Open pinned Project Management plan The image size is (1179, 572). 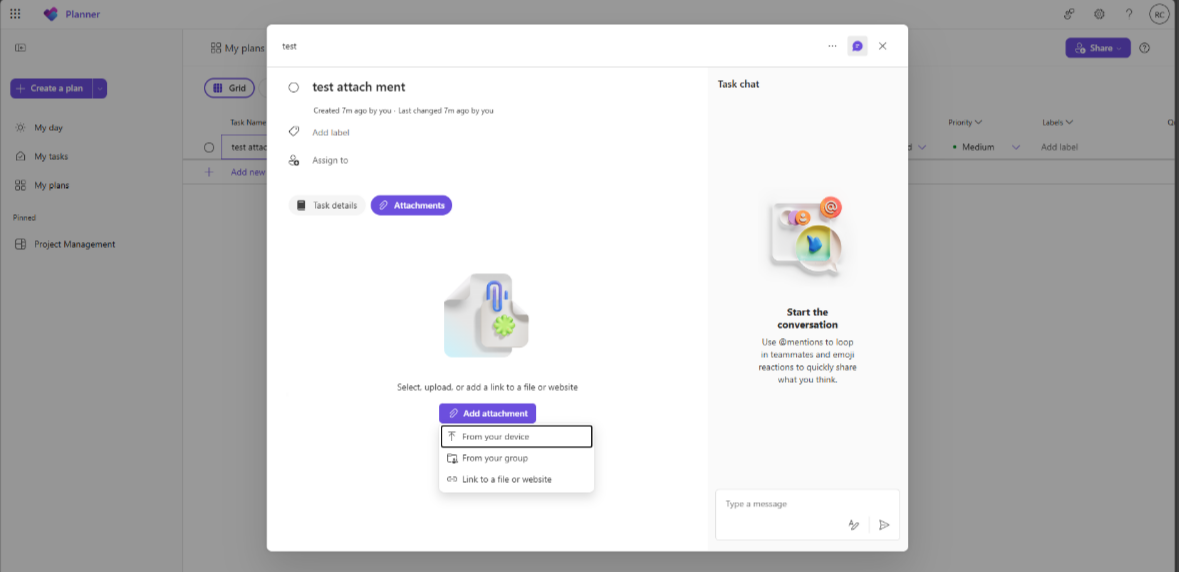click(x=74, y=244)
